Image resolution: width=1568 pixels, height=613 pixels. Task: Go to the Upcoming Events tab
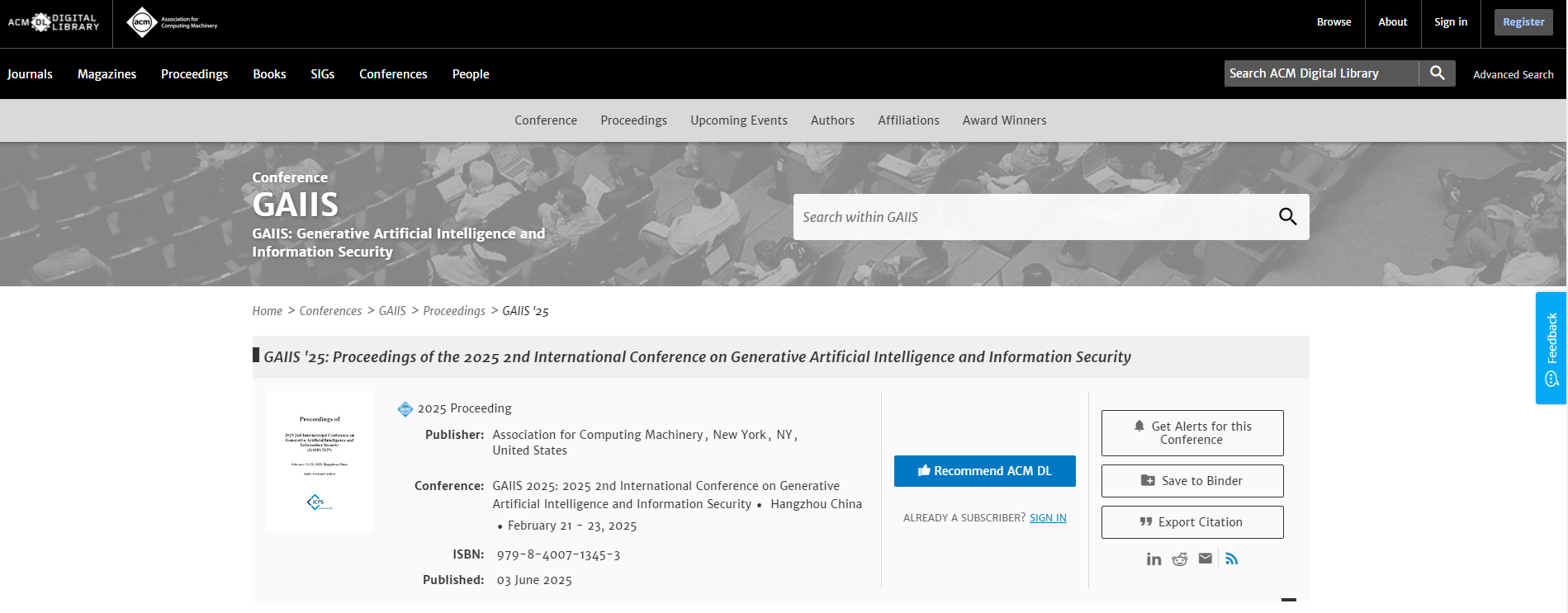coord(738,120)
